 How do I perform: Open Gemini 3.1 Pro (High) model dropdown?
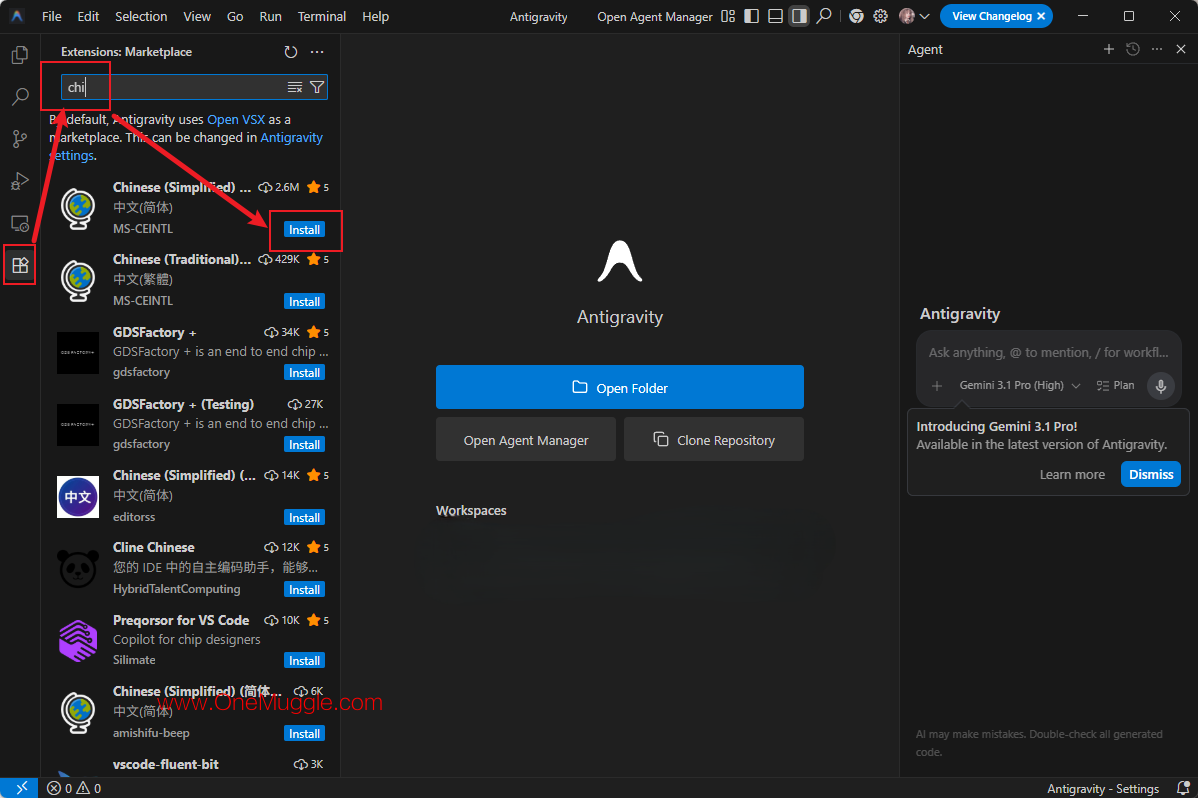[1019, 385]
